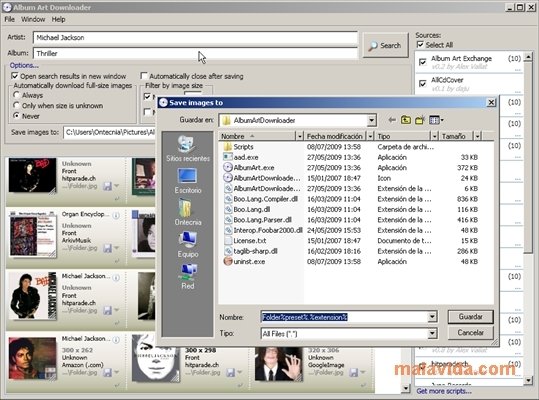Viewport: 539px width, 400px height.
Task: Select uninst.exe file icon
Action: (228, 261)
